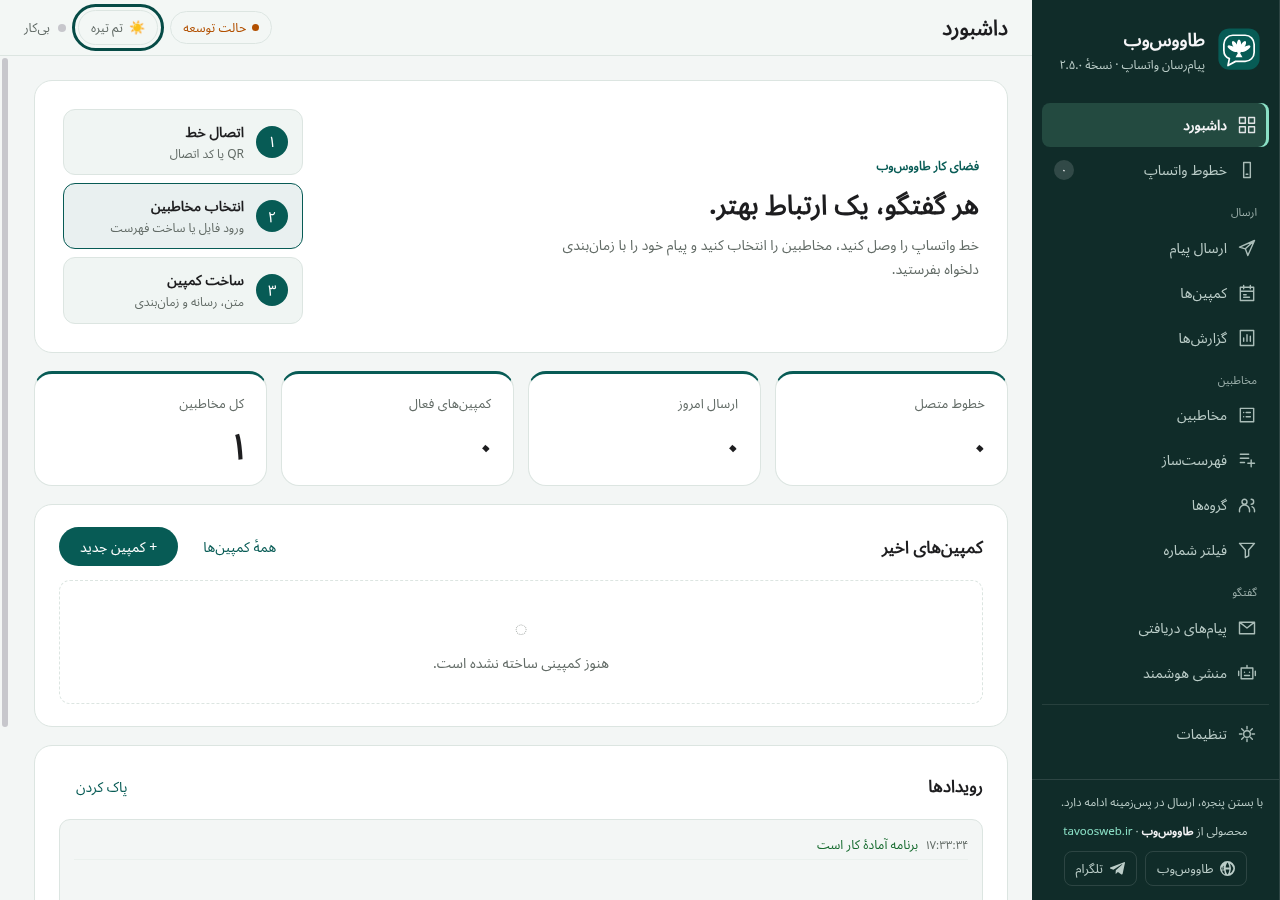Click the people icon next to گروه‌ها
Image resolution: width=1280 pixels, height=900 pixels.
(1247, 505)
